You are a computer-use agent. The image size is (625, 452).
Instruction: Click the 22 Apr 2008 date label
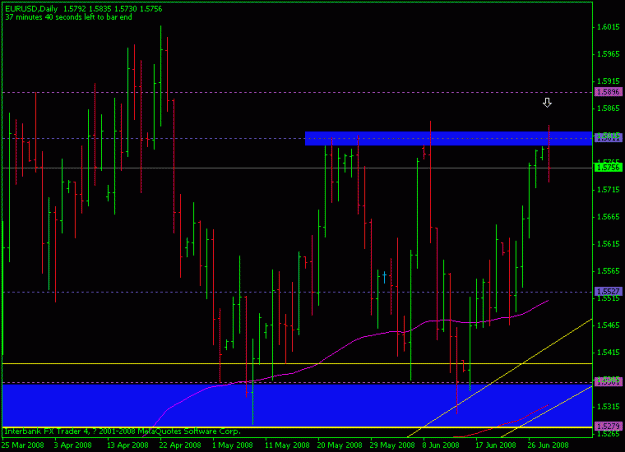180,445
